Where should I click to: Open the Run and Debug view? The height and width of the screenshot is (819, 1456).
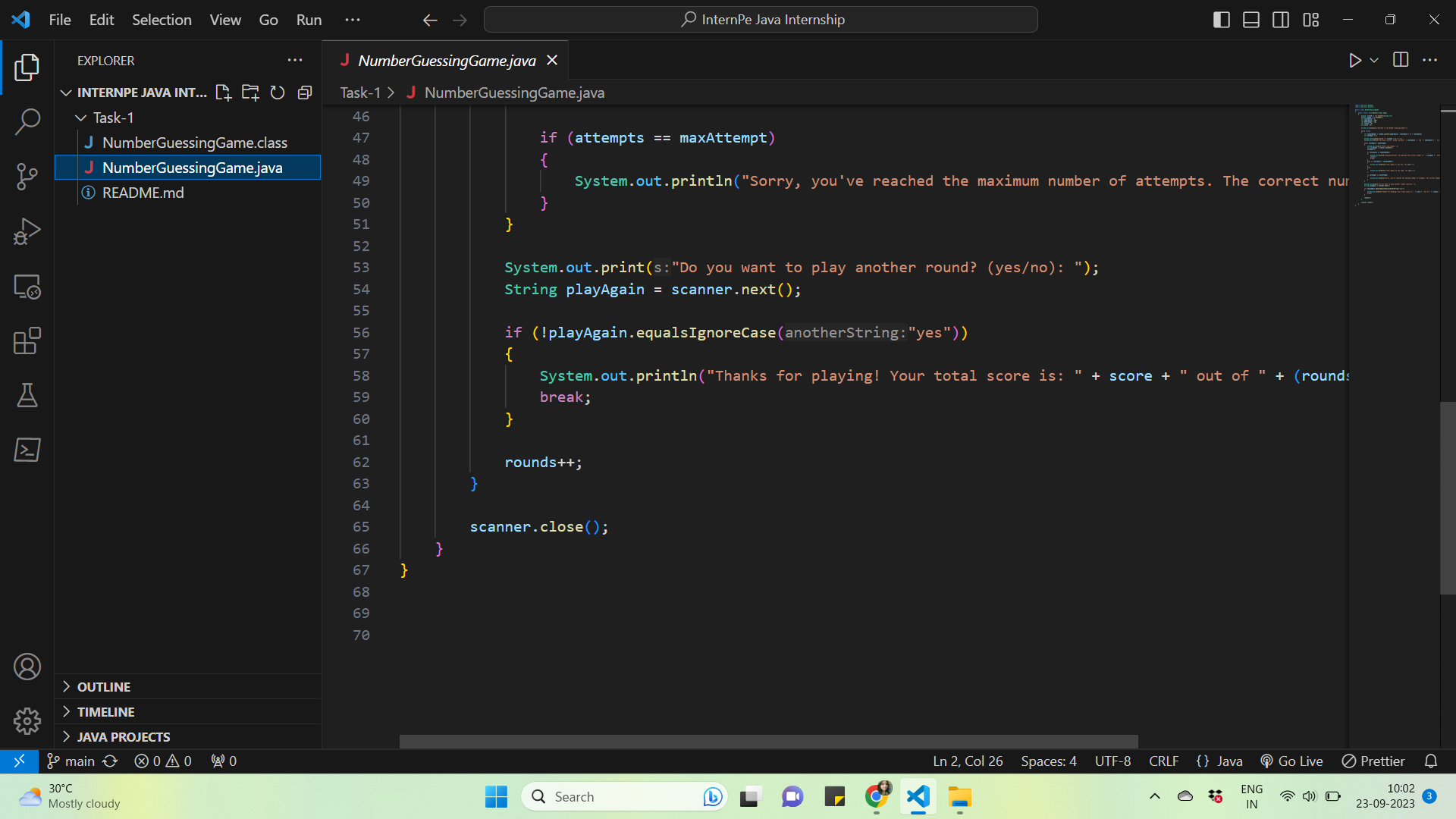(27, 231)
